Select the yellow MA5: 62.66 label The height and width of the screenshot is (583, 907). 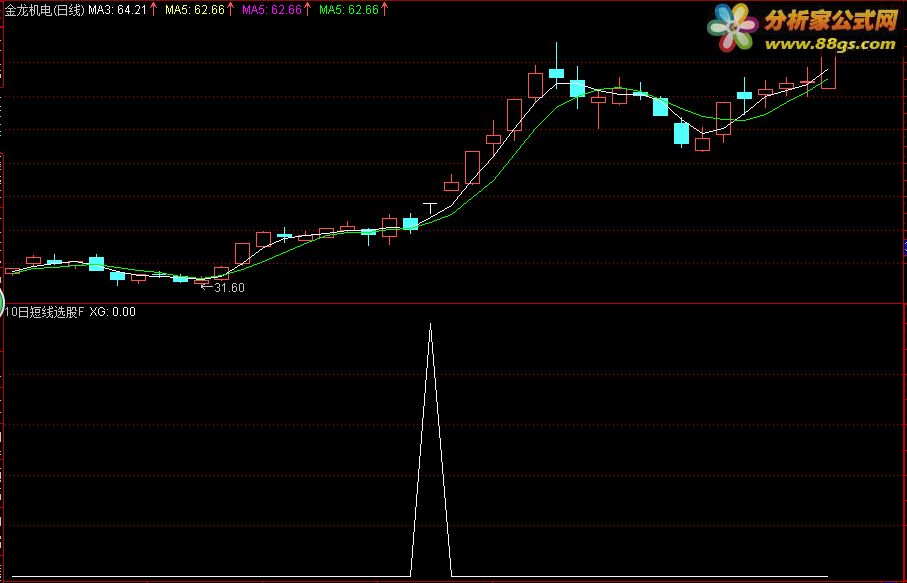(x=194, y=10)
